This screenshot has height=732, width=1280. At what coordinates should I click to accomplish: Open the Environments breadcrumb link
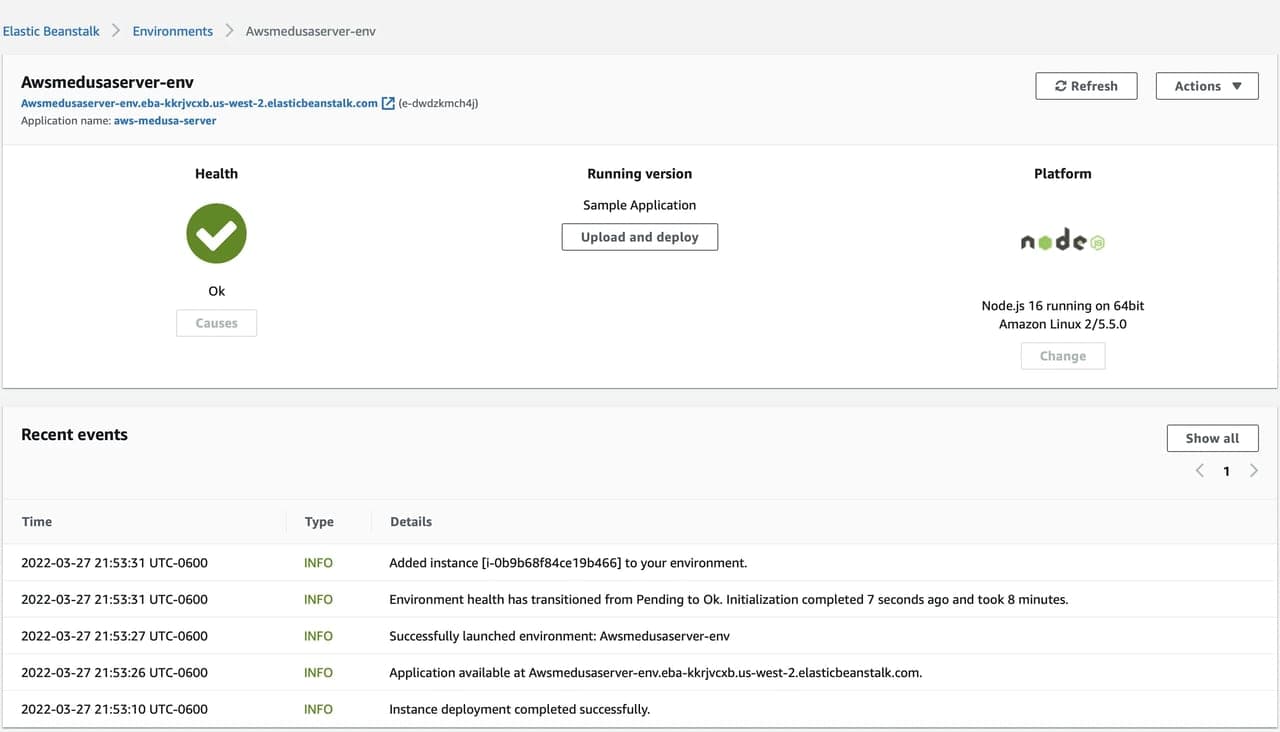[173, 31]
